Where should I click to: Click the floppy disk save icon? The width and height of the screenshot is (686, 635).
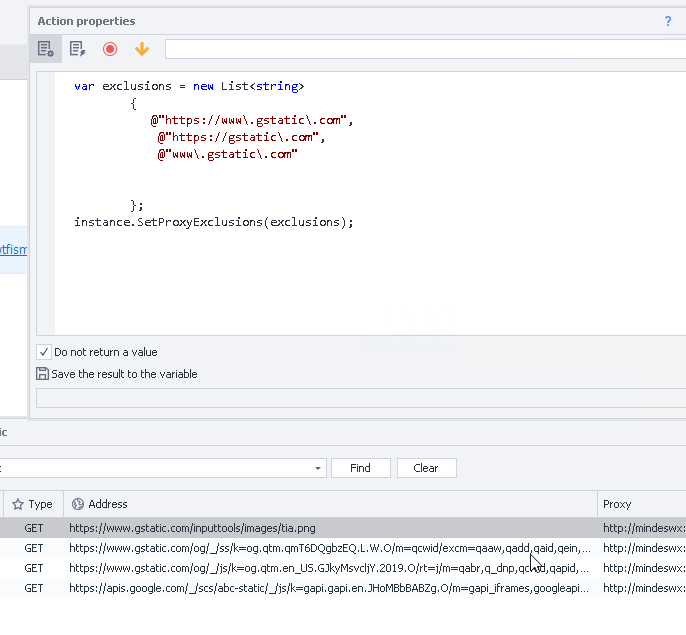coord(42,374)
